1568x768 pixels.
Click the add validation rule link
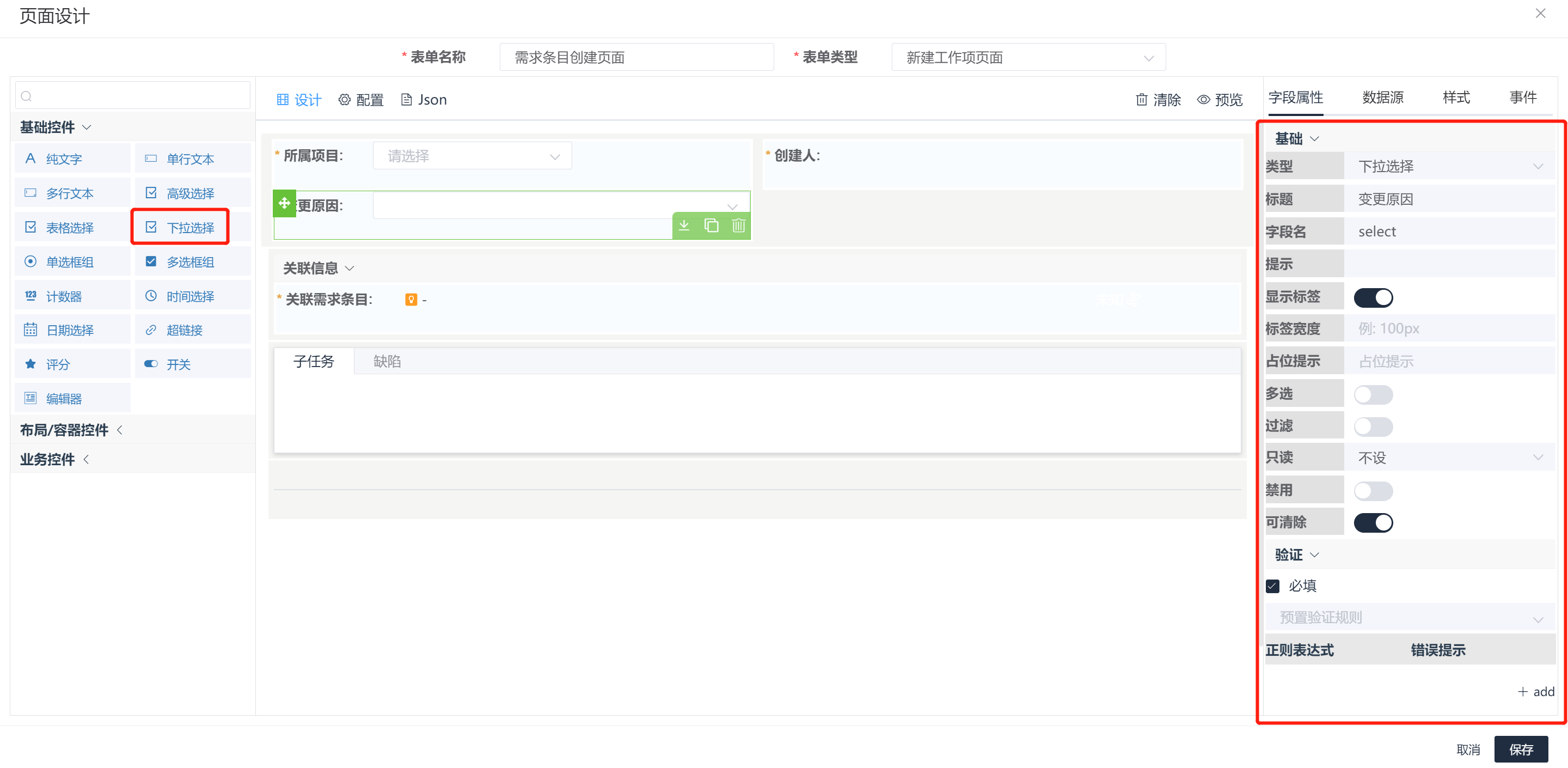coord(1536,692)
